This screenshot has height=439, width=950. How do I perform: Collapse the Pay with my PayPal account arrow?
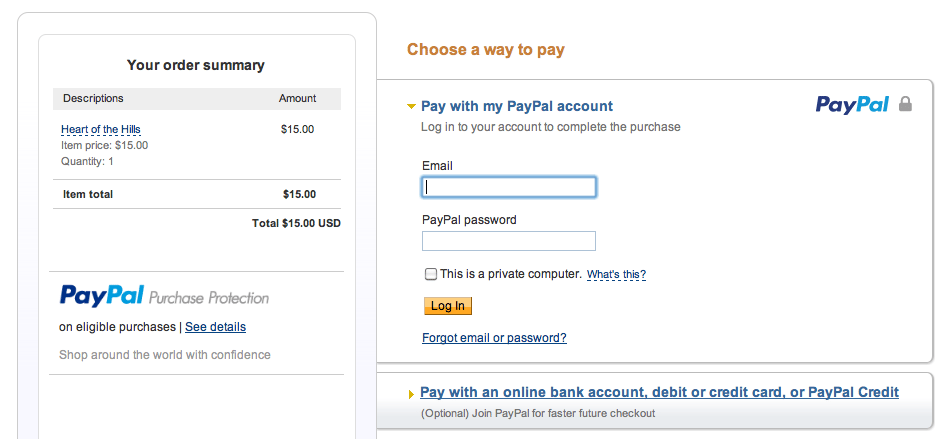[x=411, y=107]
